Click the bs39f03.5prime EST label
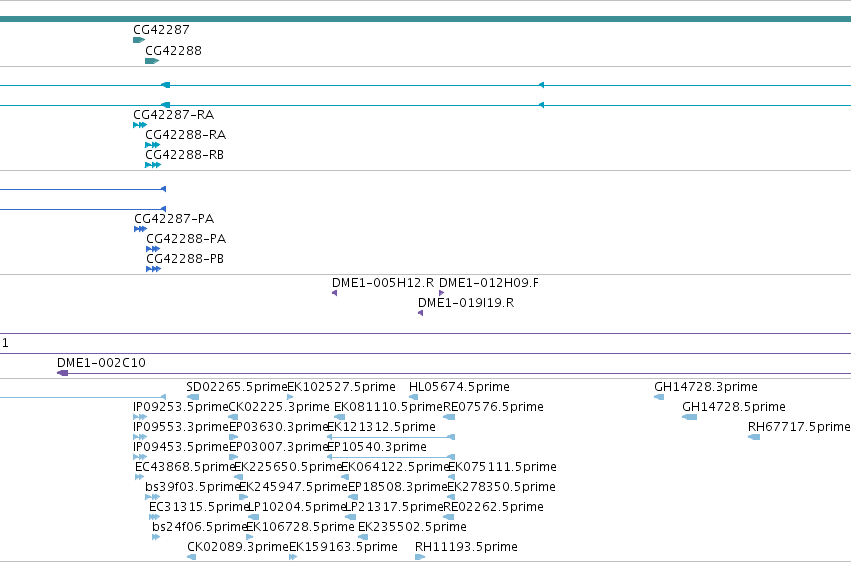 click(x=192, y=487)
